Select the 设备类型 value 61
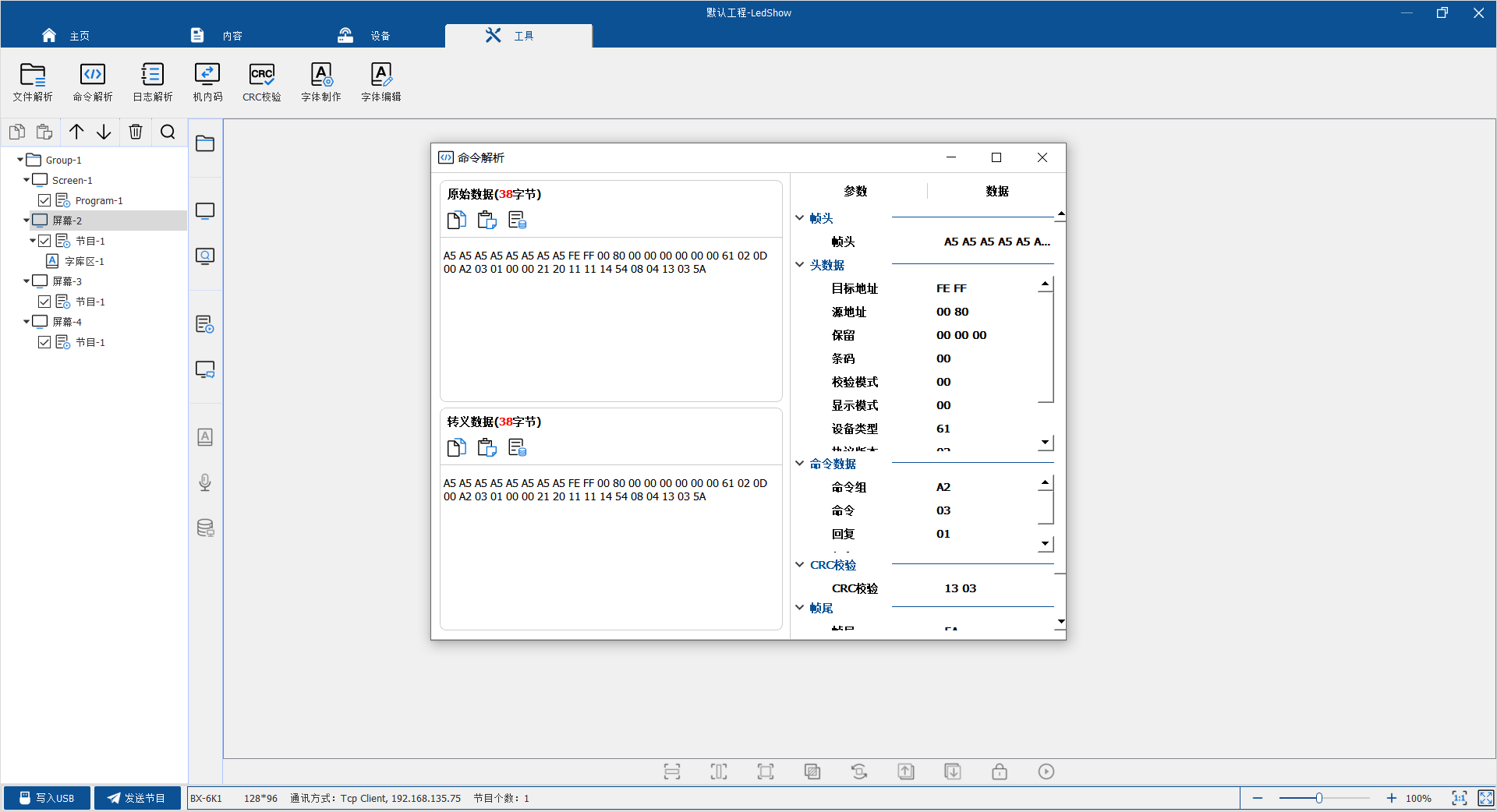Viewport: 1497px width, 812px height. 943,429
